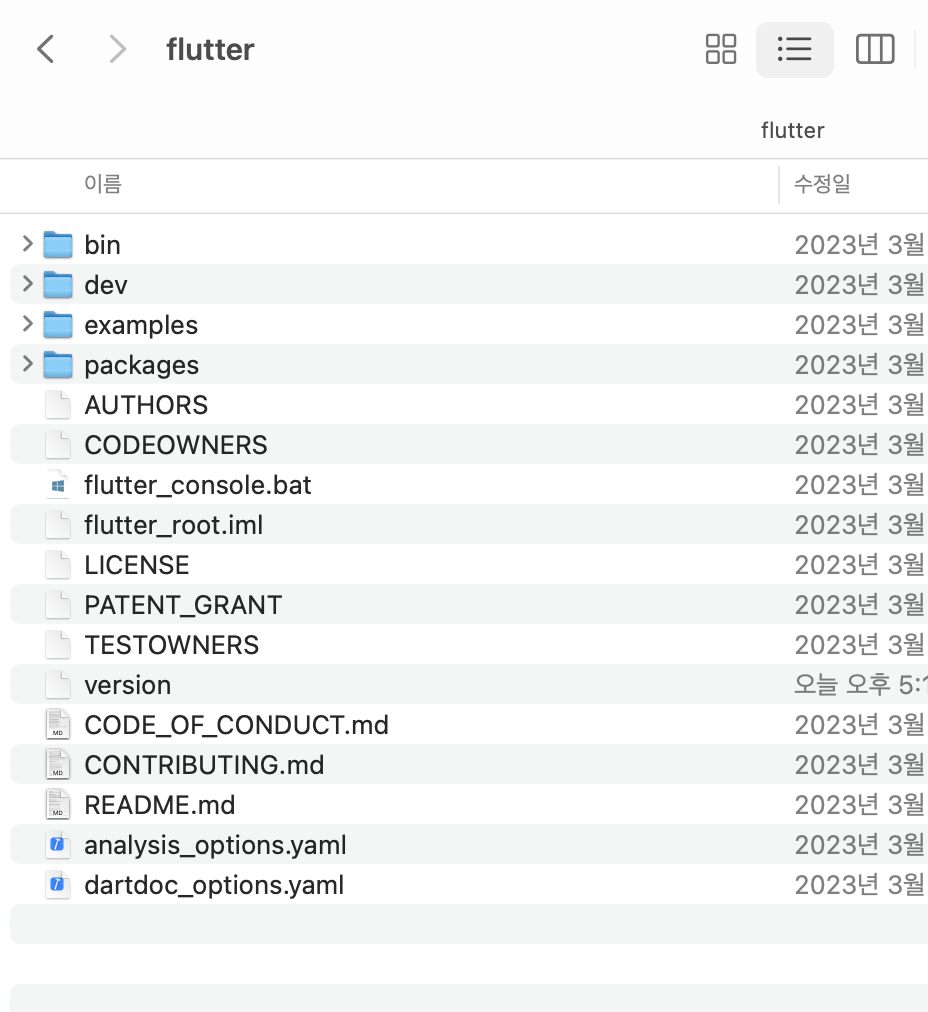Screen dimensions: 928x1012
Task: Select the flutter path bar label
Action: click(792, 130)
